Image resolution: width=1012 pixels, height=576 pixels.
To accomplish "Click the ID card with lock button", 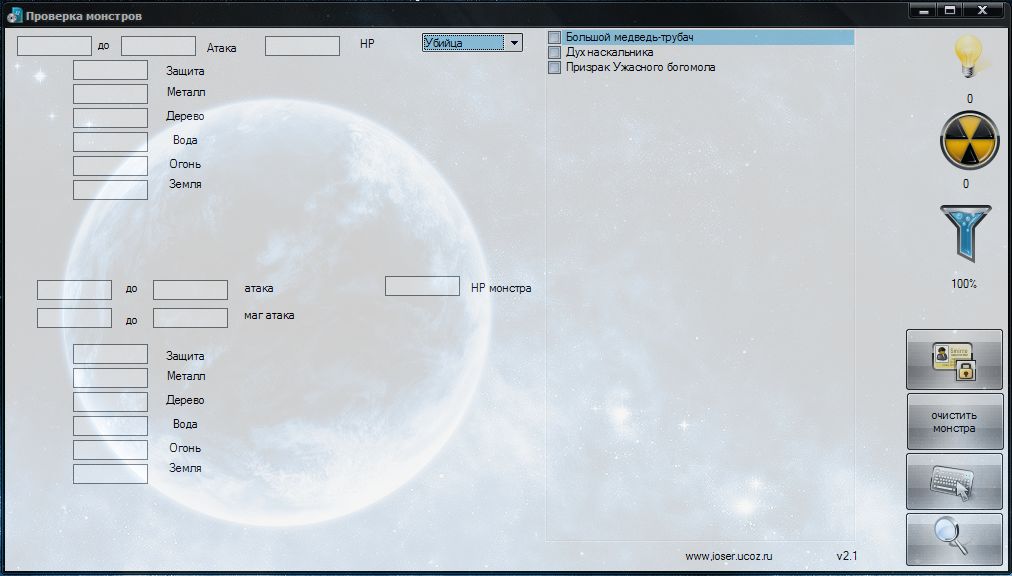I will [955, 359].
